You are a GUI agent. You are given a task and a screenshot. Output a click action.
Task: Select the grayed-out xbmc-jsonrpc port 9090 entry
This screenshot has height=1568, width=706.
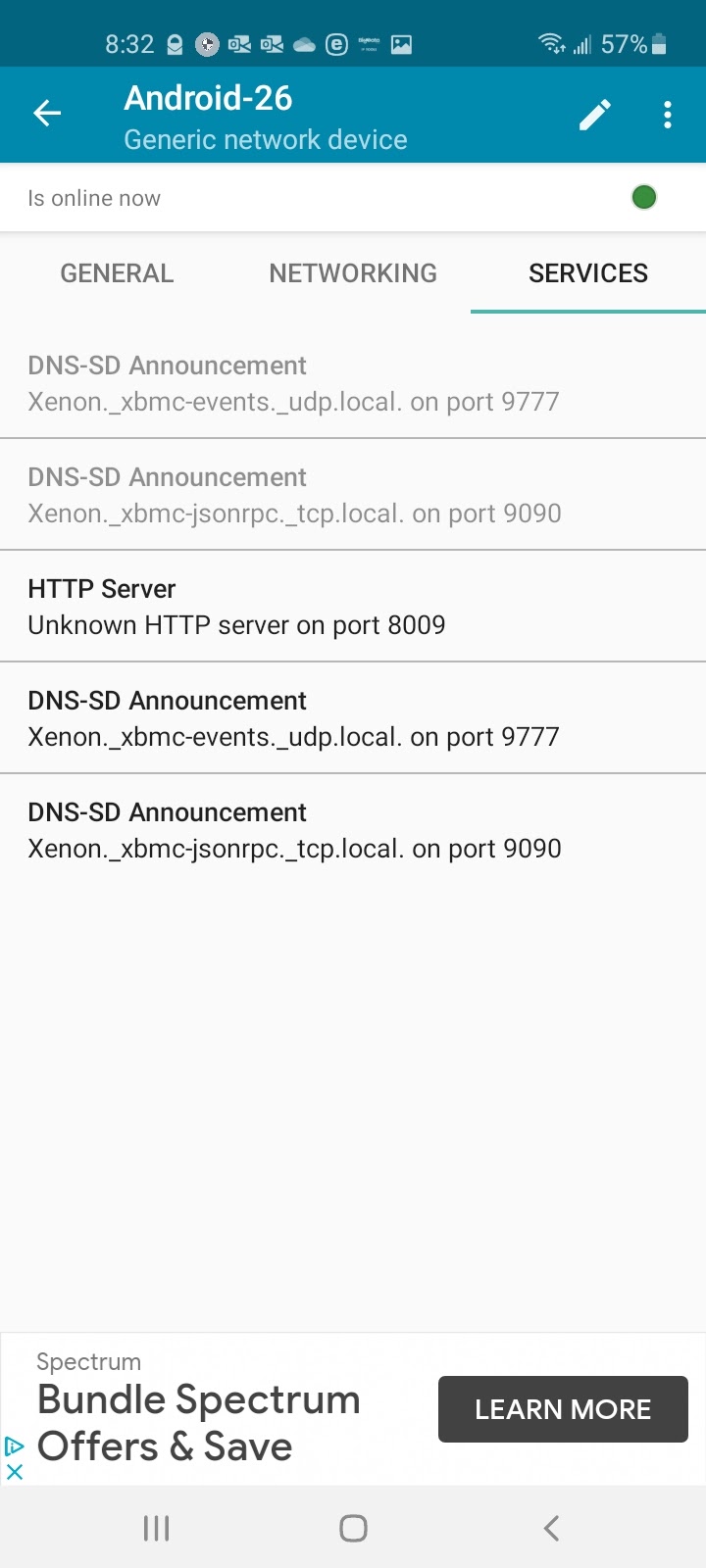click(x=353, y=495)
